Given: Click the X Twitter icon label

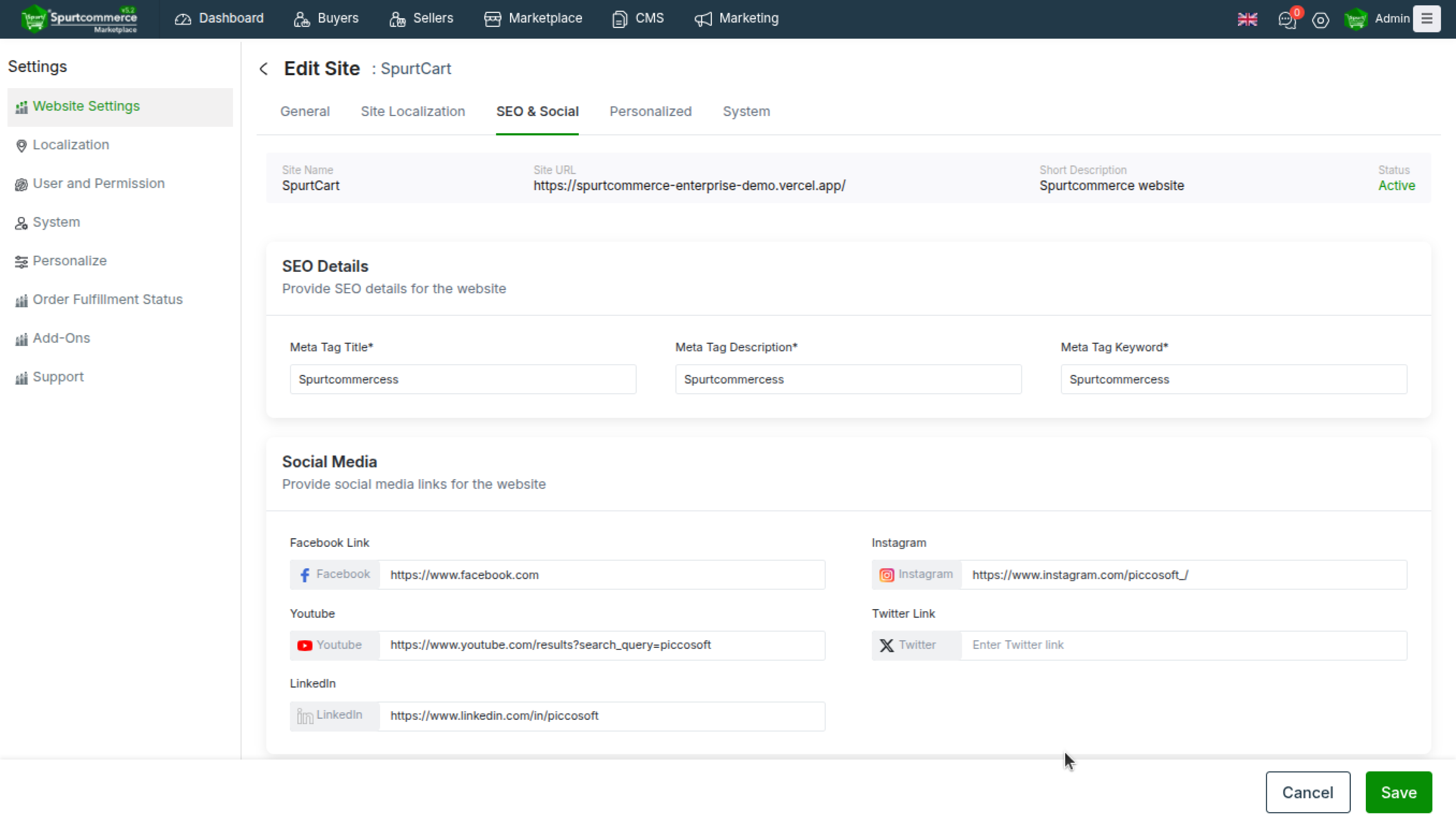Looking at the screenshot, I should tap(916, 645).
